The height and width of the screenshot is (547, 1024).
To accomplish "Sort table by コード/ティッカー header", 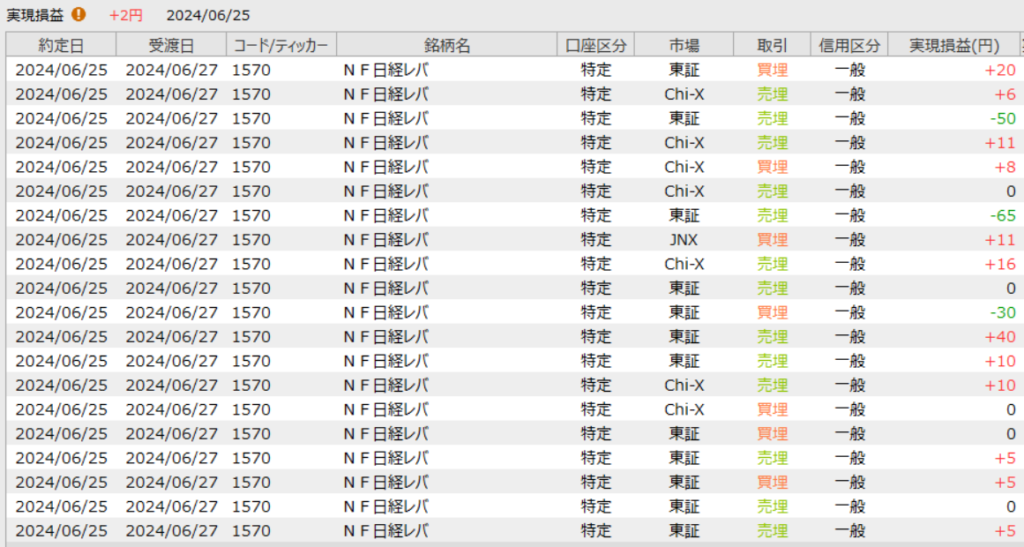I will click(281, 45).
